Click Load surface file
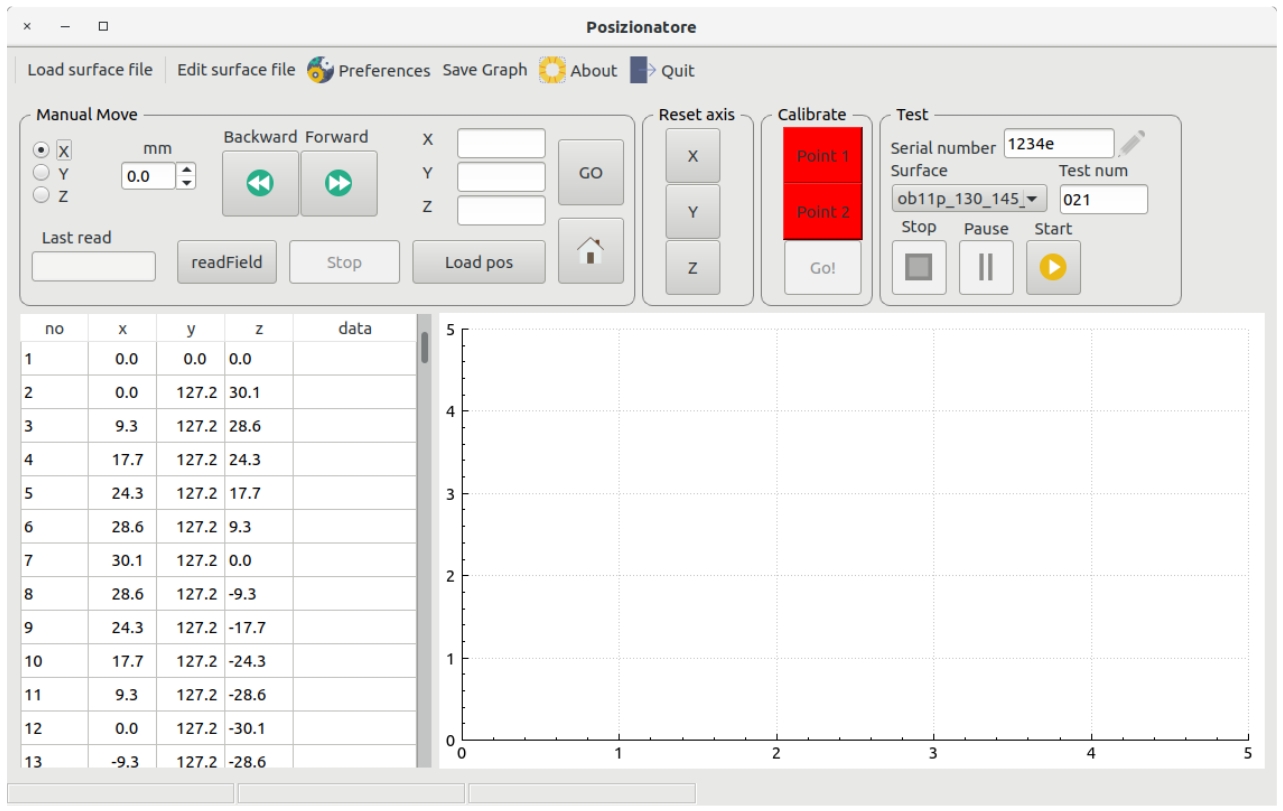This screenshot has width=1283, height=811. 90,70
